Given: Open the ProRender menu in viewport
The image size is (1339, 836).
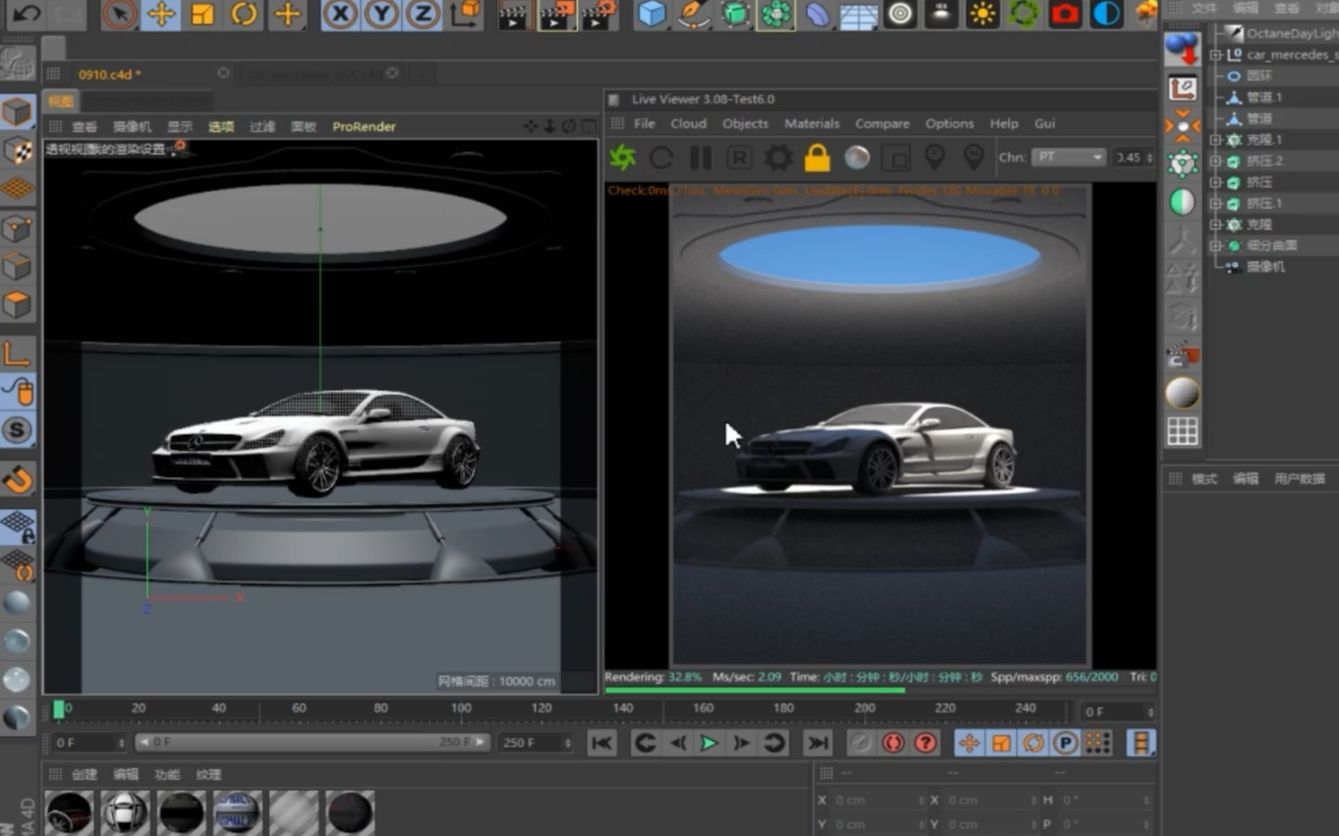Looking at the screenshot, I should (364, 127).
